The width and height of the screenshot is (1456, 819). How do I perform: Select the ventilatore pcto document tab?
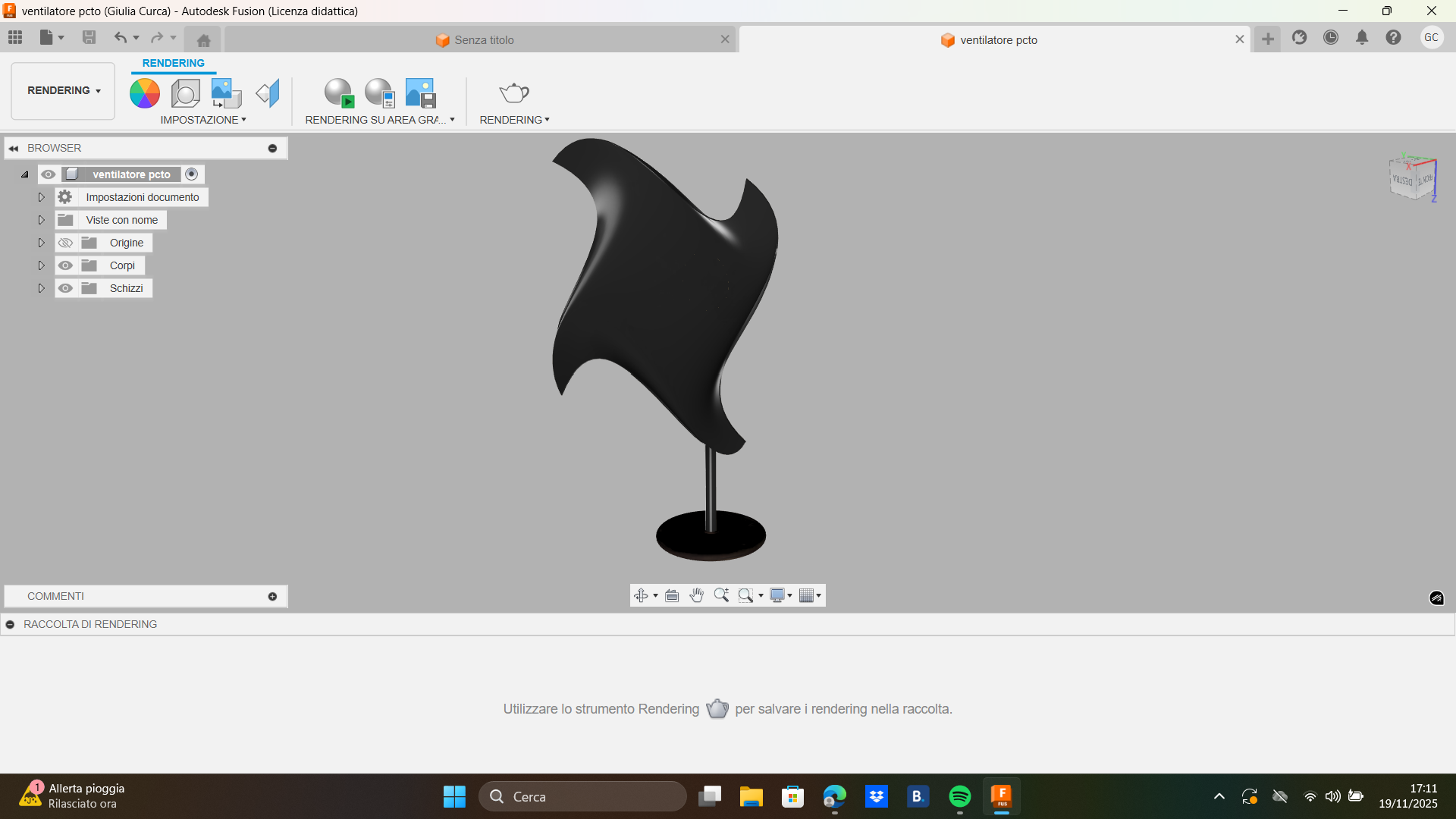997,39
